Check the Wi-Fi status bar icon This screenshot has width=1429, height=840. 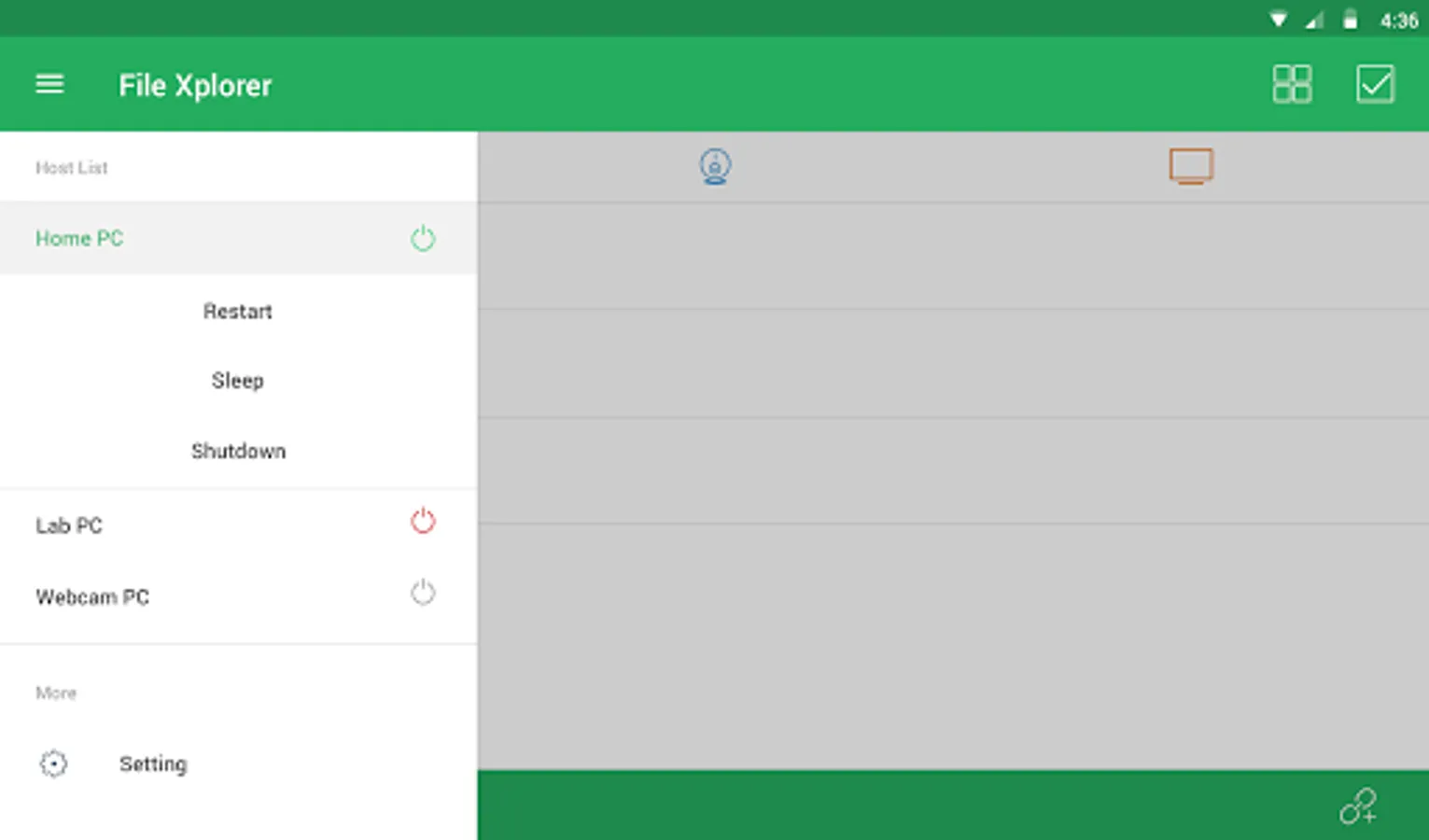pyautogui.click(x=1278, y=20)
